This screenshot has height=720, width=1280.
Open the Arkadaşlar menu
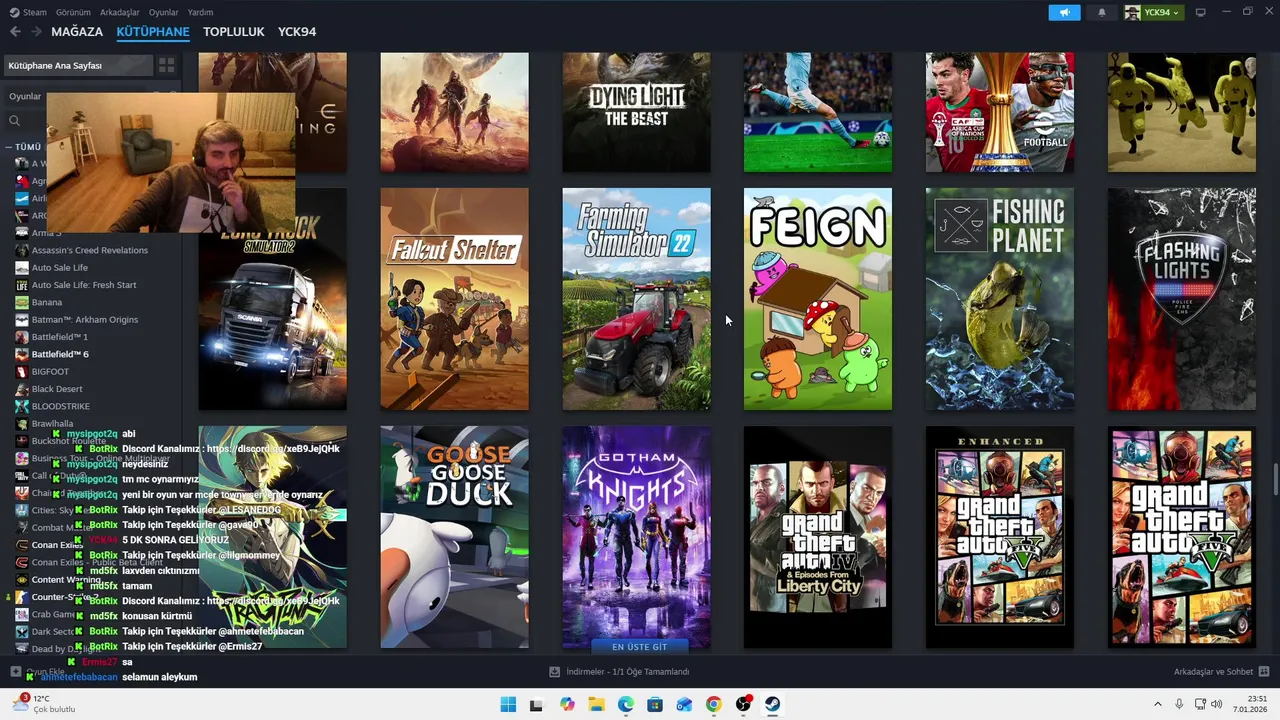[x=120, y=12]
